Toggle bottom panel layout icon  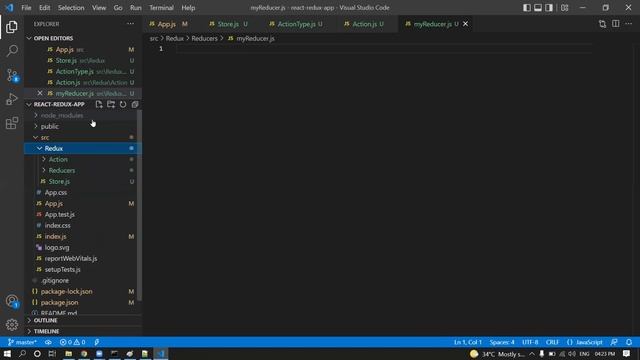(x=538, y=8)
